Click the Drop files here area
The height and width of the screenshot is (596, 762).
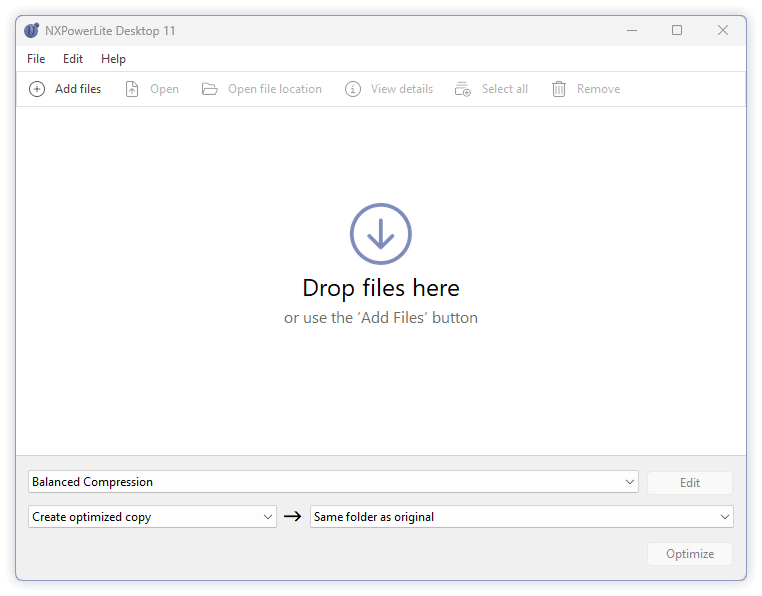click(381, 281)
